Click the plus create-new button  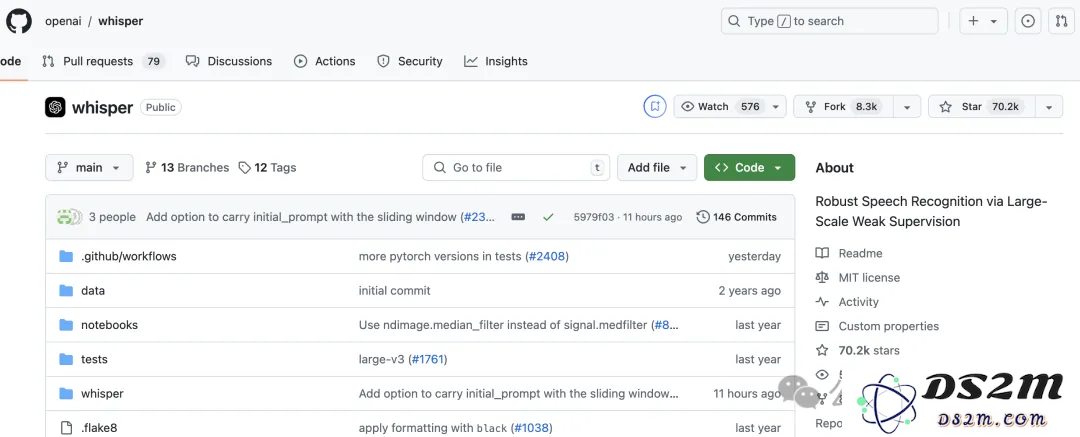pyautogui.click(x=973, y=21)
